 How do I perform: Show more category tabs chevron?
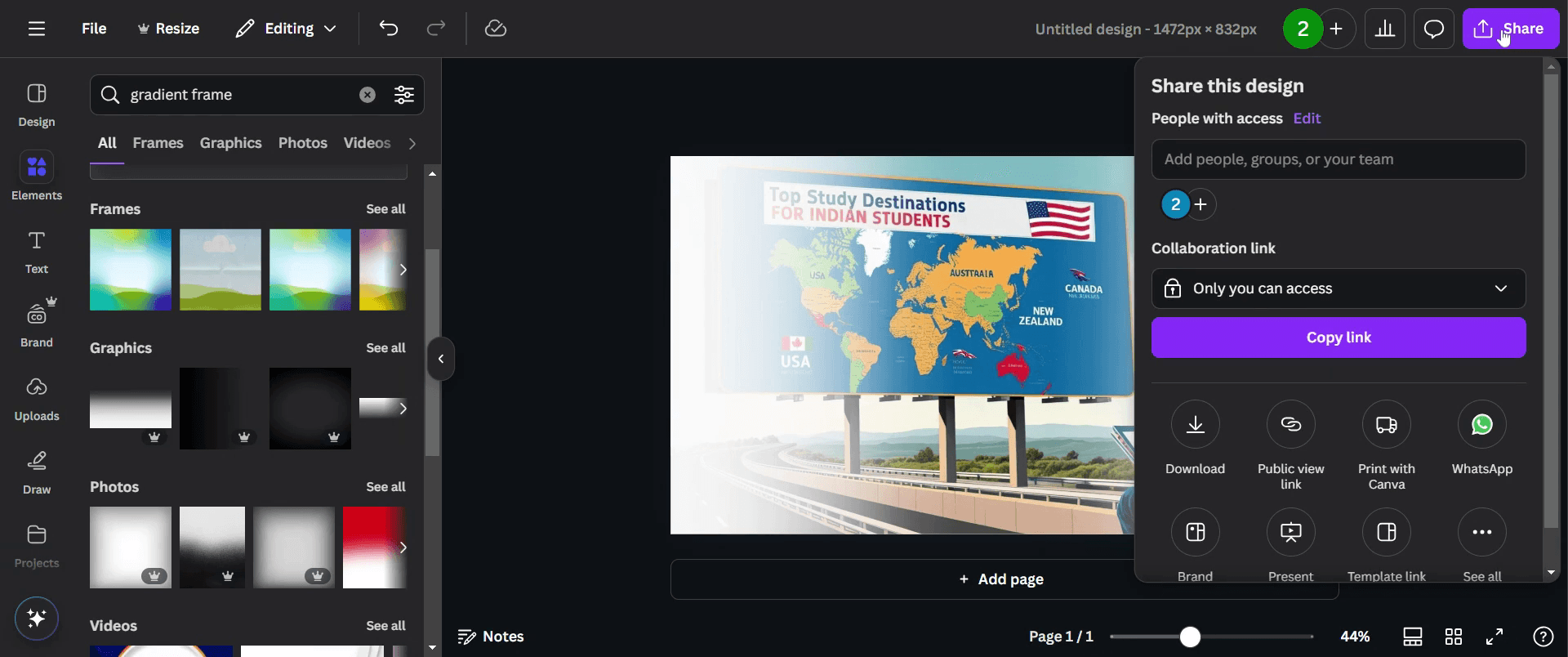pos(412,144)
